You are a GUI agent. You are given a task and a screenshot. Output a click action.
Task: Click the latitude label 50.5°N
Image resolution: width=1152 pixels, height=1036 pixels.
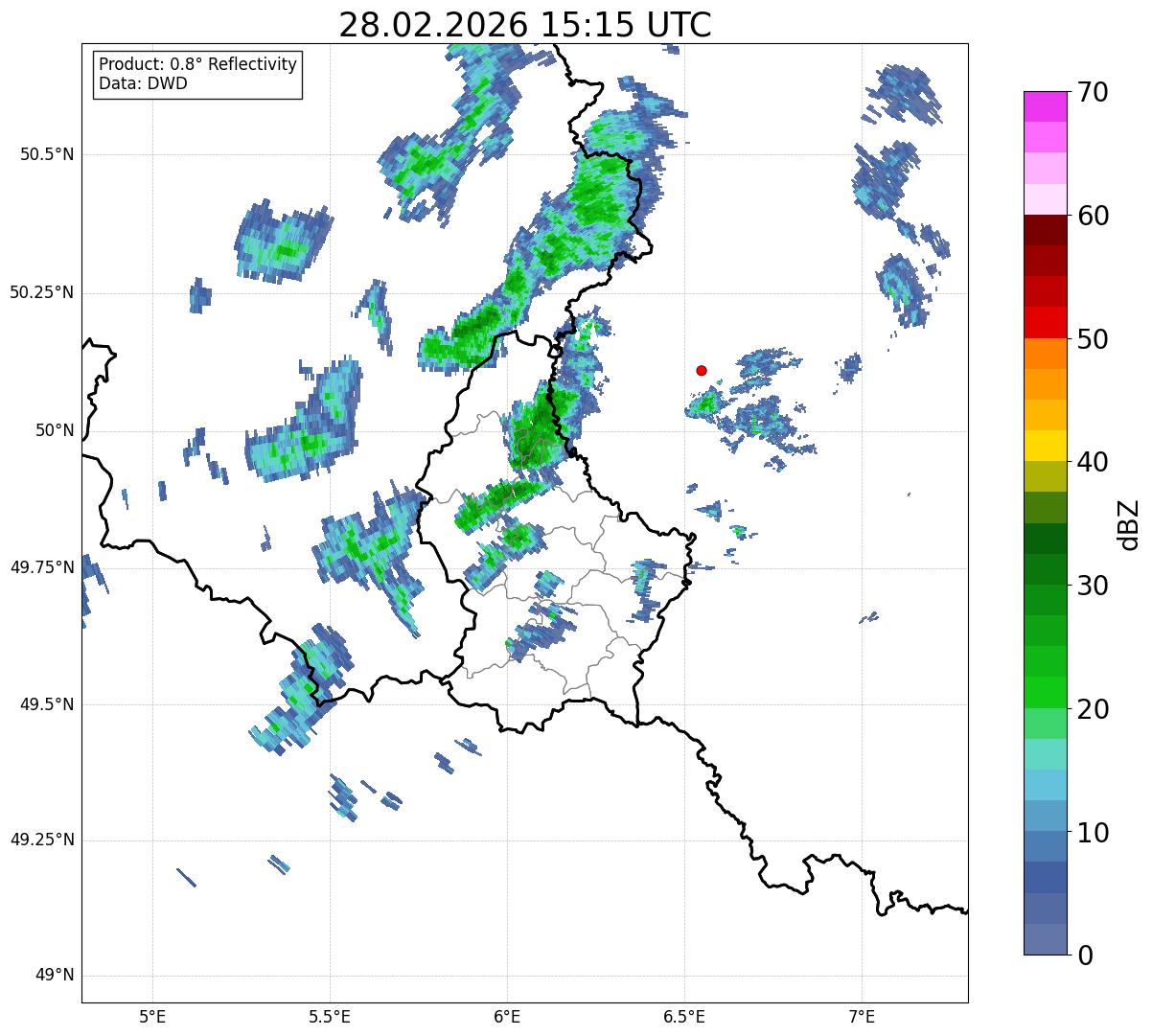click(x=47, y=154)
